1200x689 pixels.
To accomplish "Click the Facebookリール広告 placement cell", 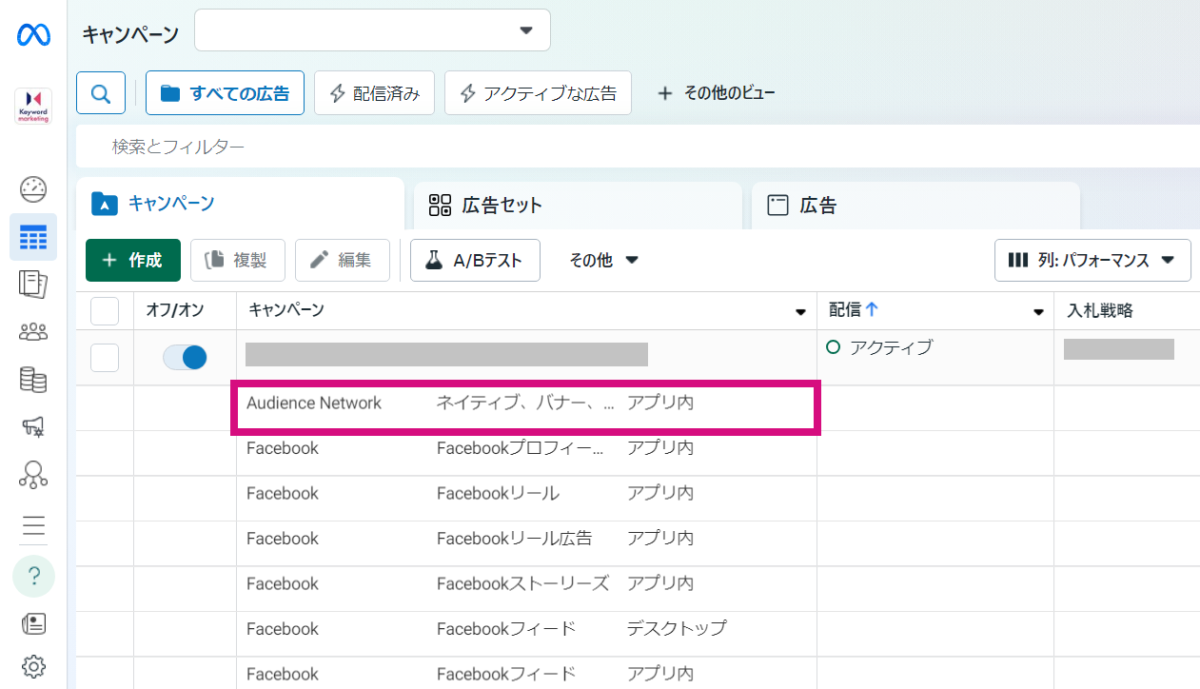I will pos(514,538).
